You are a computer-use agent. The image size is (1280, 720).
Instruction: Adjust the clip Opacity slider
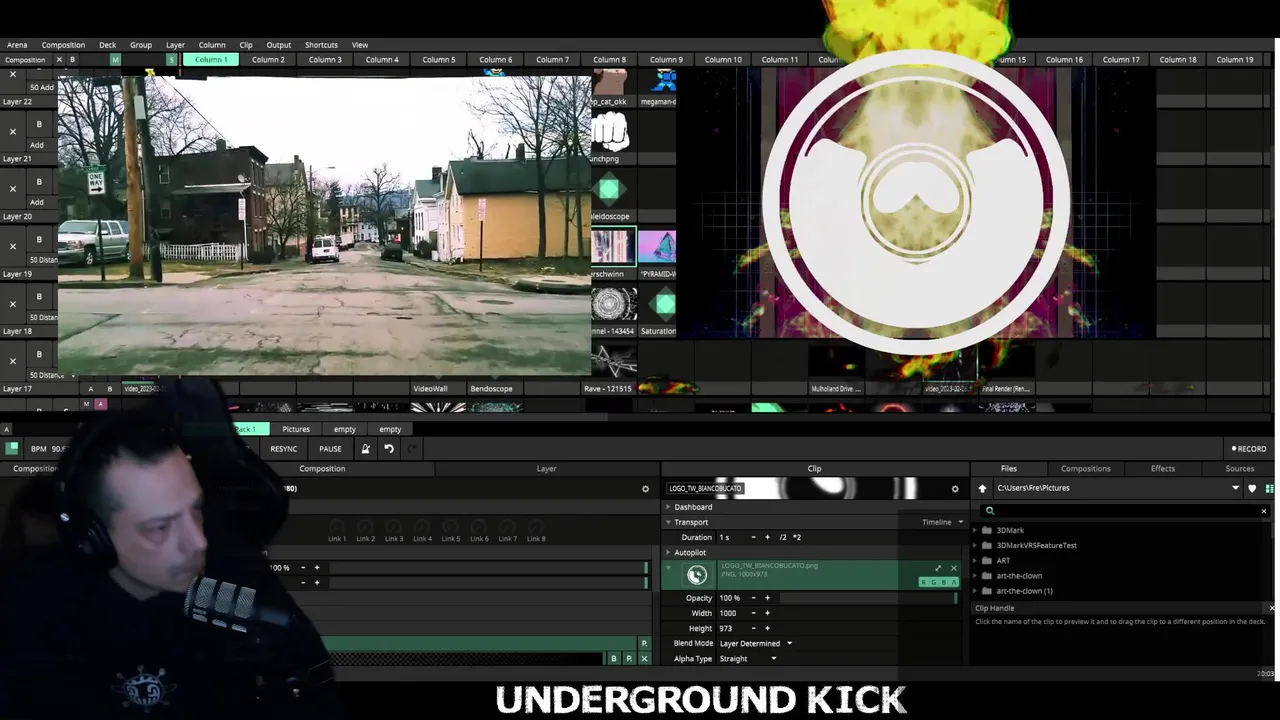coord(868,598)
